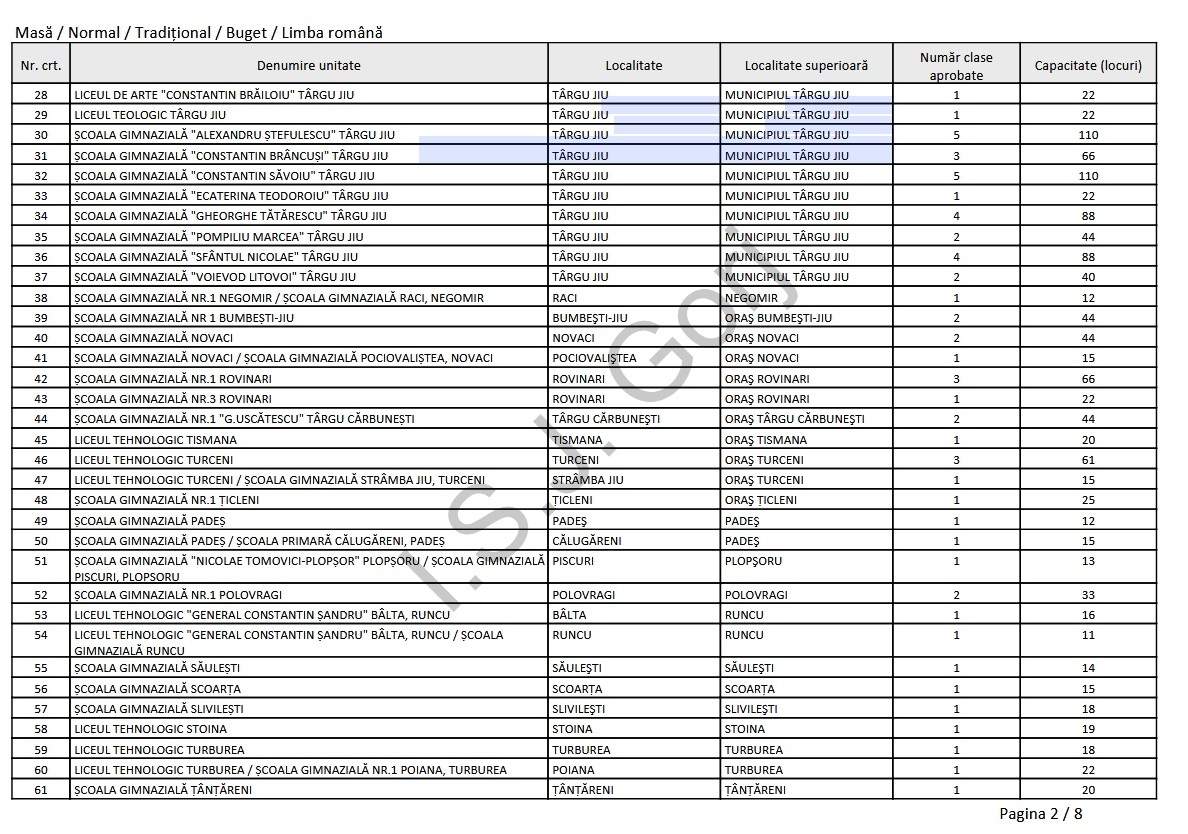Click the "Localitate superioară" column header

[x=806, y=66]
